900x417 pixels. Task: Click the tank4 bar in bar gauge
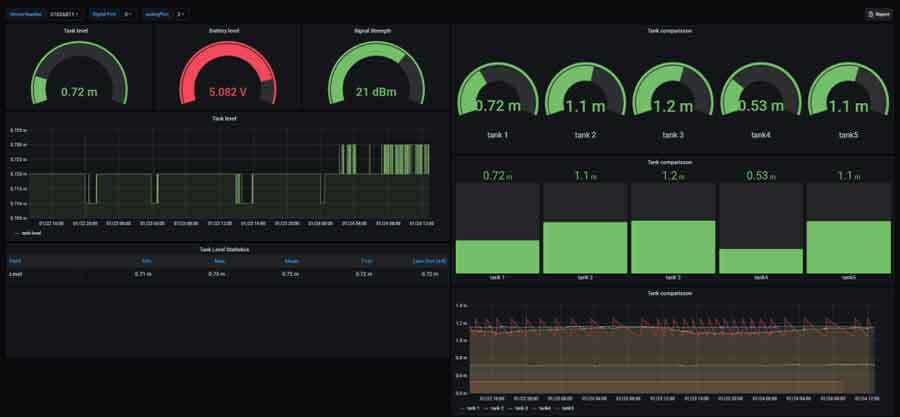(x=760, y=260)
